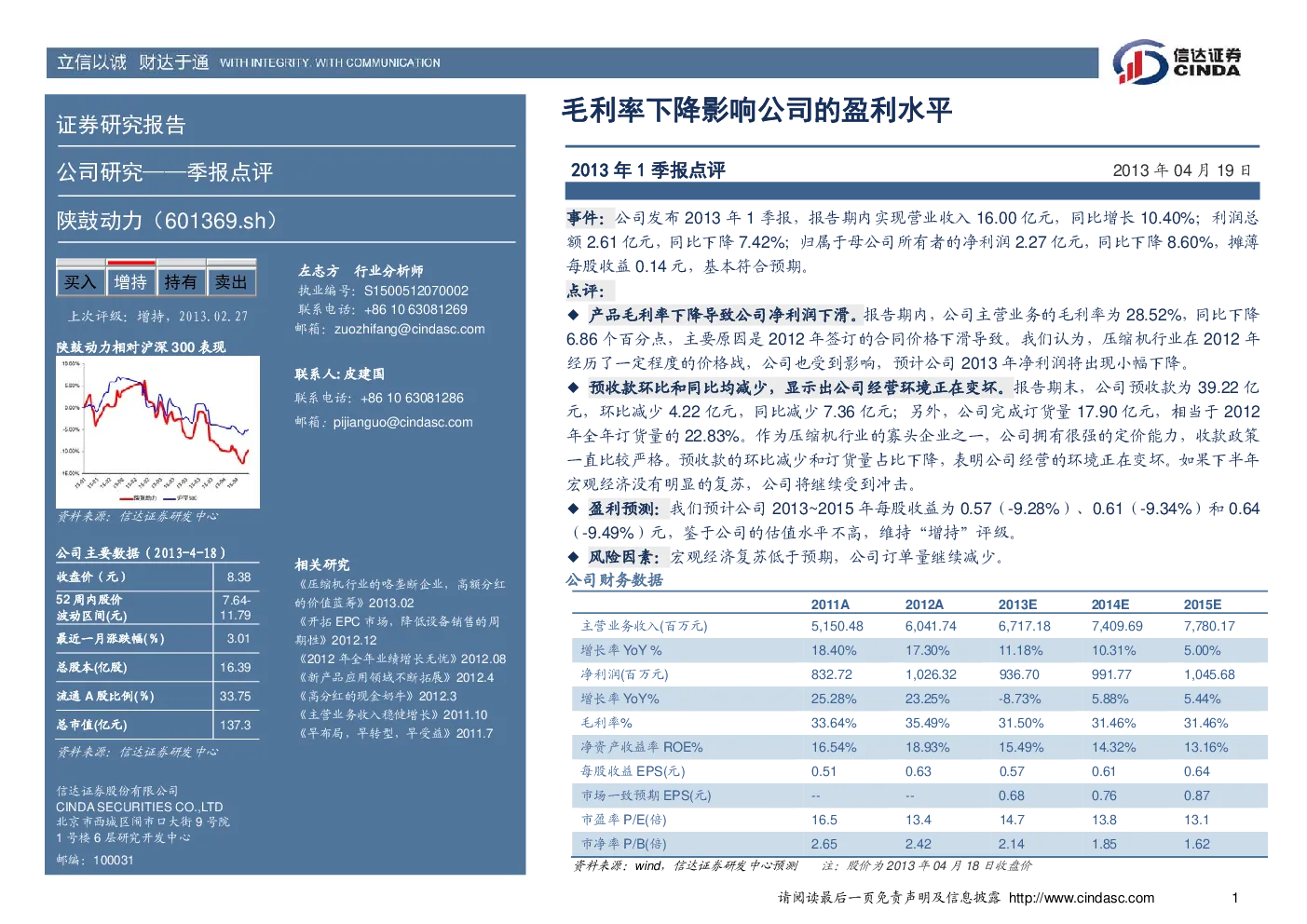Click row label 市净率 P/B(倍)
Image resolution: width=1307 pixels, height=924 pixels.
(623, 844)
